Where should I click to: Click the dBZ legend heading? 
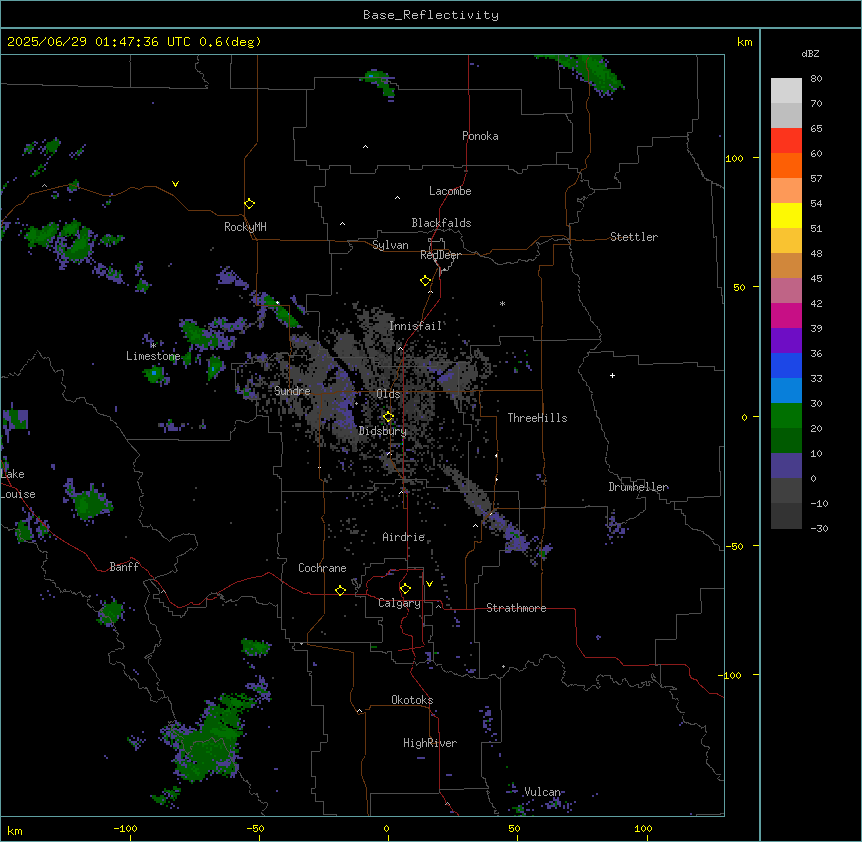[x=810, y=54]
